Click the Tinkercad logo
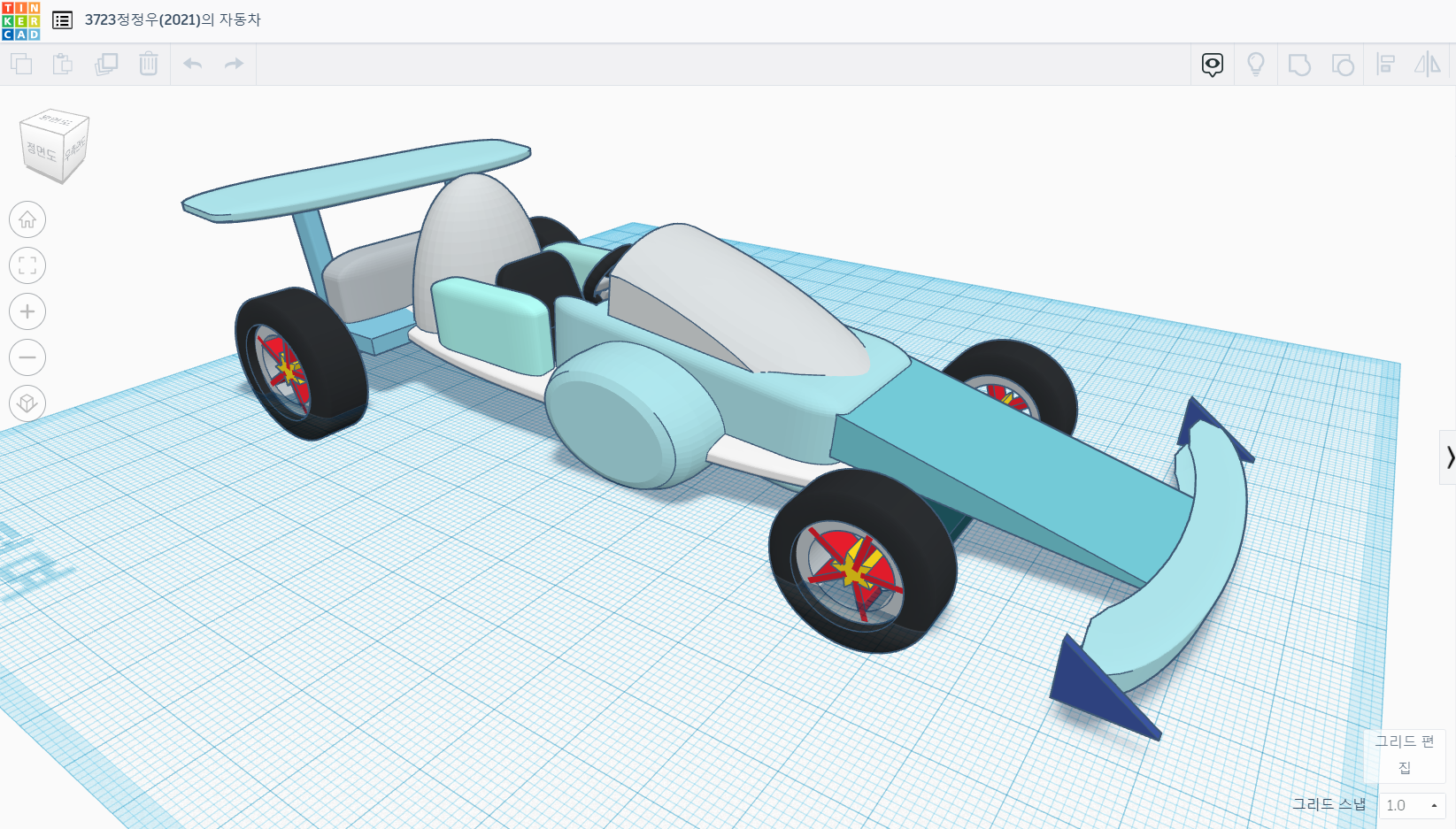This screenshot has width=1456, height=829. tap(21, 21)
